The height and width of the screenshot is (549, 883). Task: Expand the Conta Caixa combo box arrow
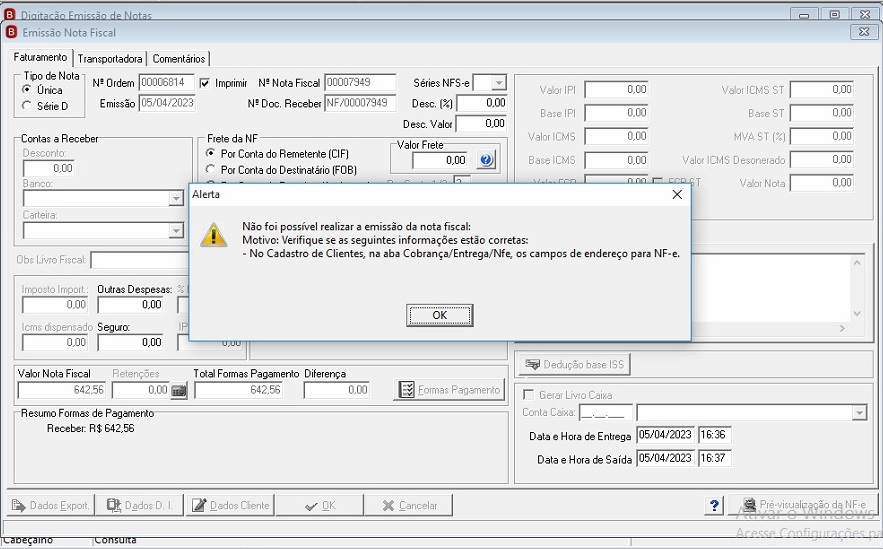pyautogui.click(x=859, y=413)
